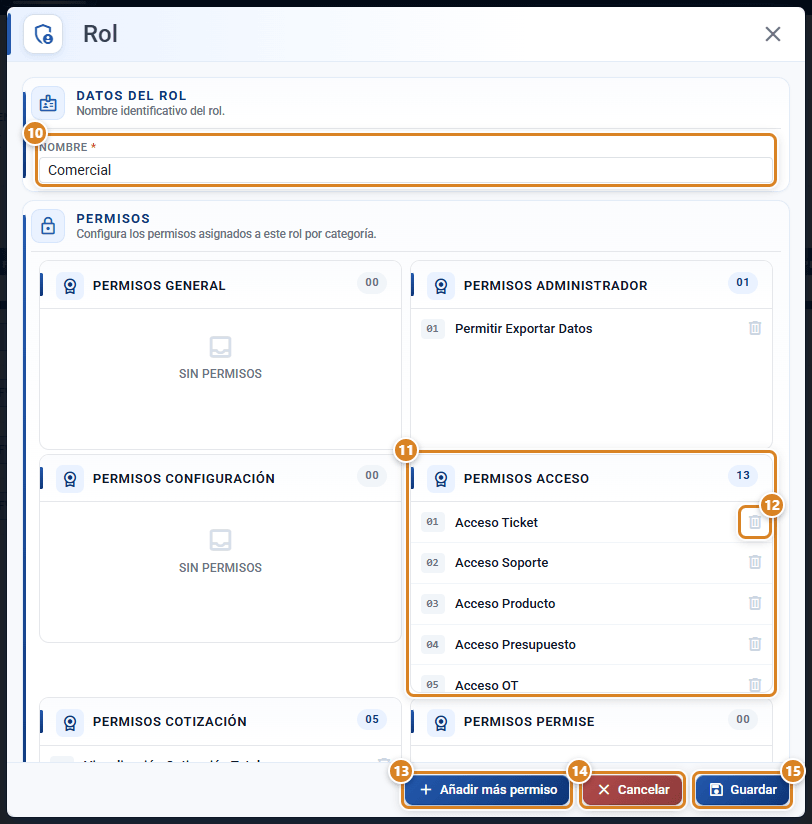Click the Permisos Acceso badge icon
812x824 pixels.
[x=441, y=479]
